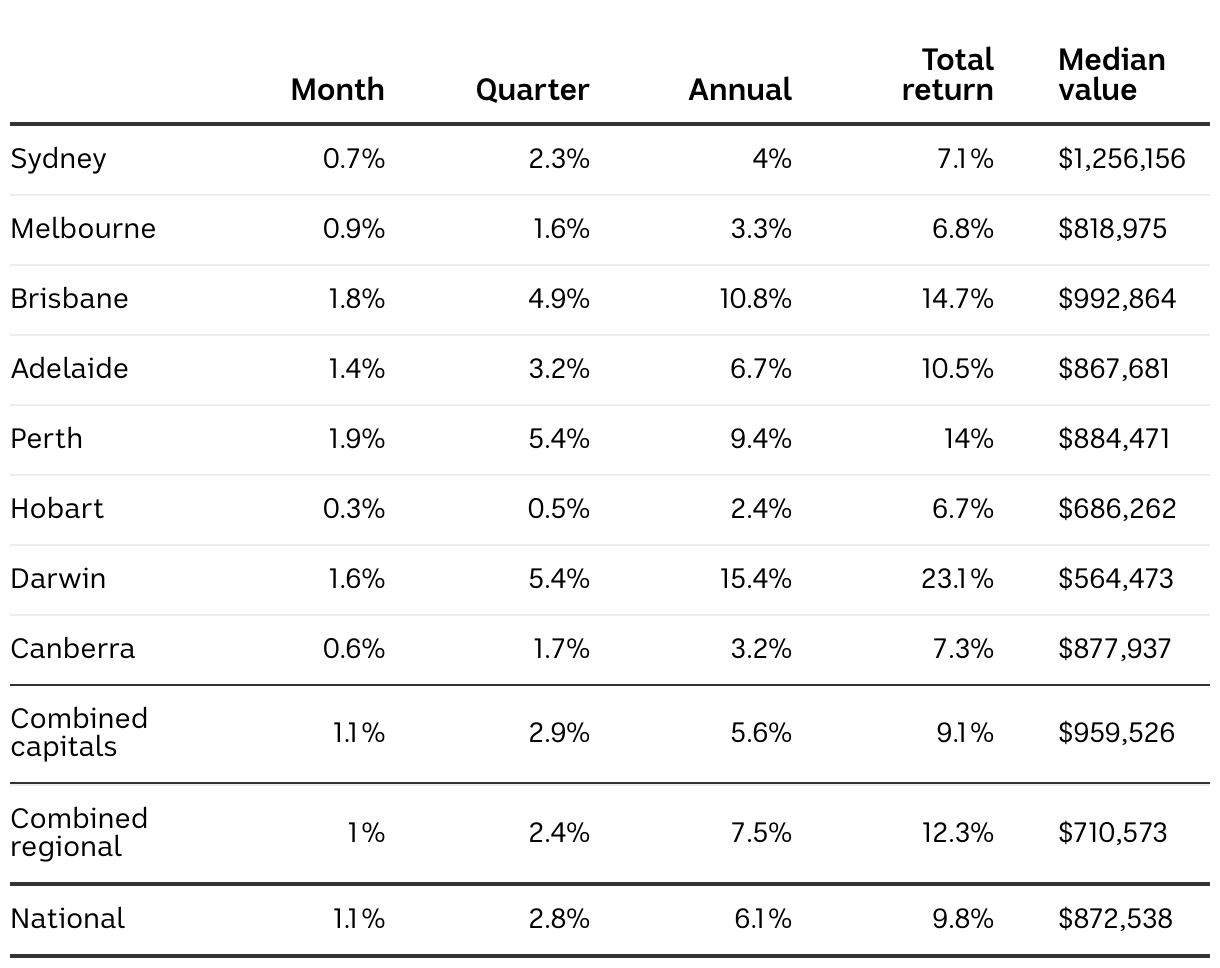Select the Adelaide row label
The width and height of the screenshot is (1220, 968).
coord(70,369)
